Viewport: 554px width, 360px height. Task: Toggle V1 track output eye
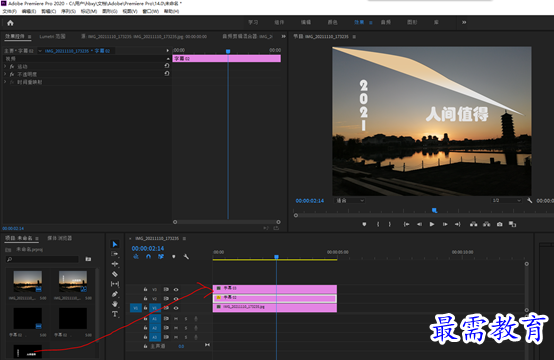click(176, 308)
